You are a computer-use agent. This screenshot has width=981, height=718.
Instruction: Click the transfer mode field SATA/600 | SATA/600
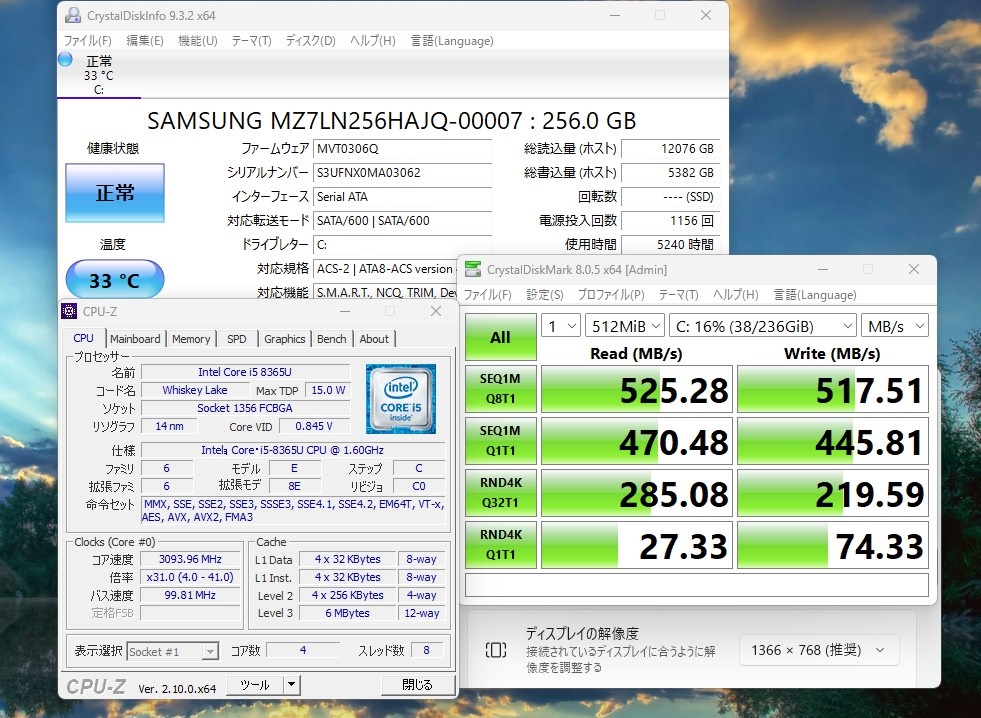click(402, 220)
